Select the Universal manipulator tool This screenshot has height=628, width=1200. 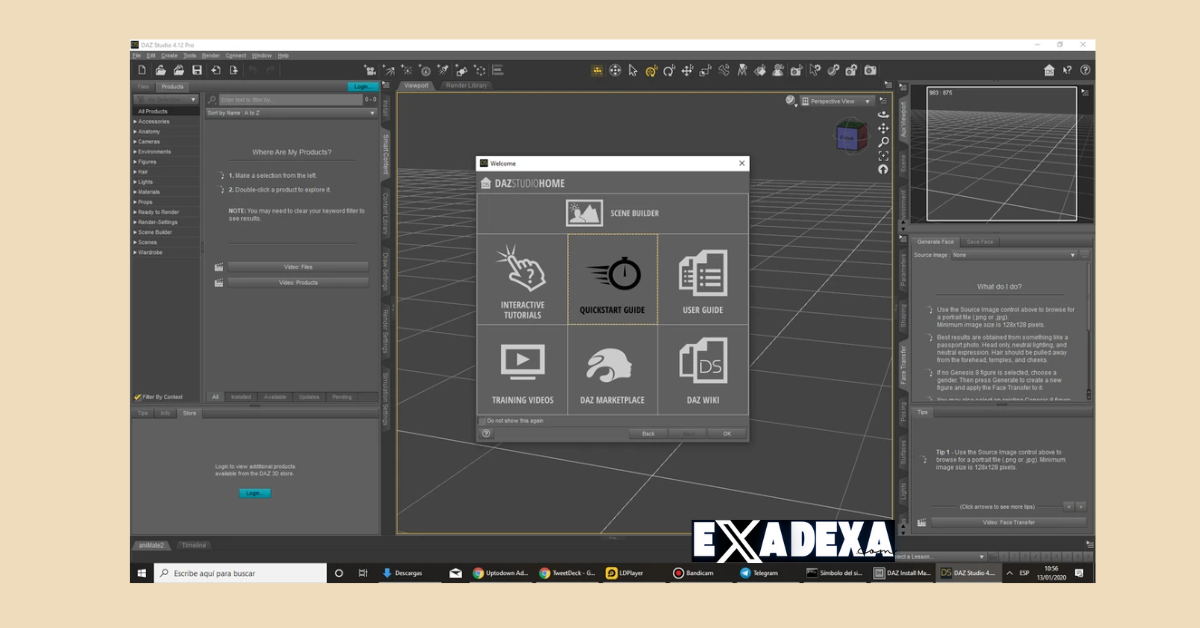click(615, 70)
